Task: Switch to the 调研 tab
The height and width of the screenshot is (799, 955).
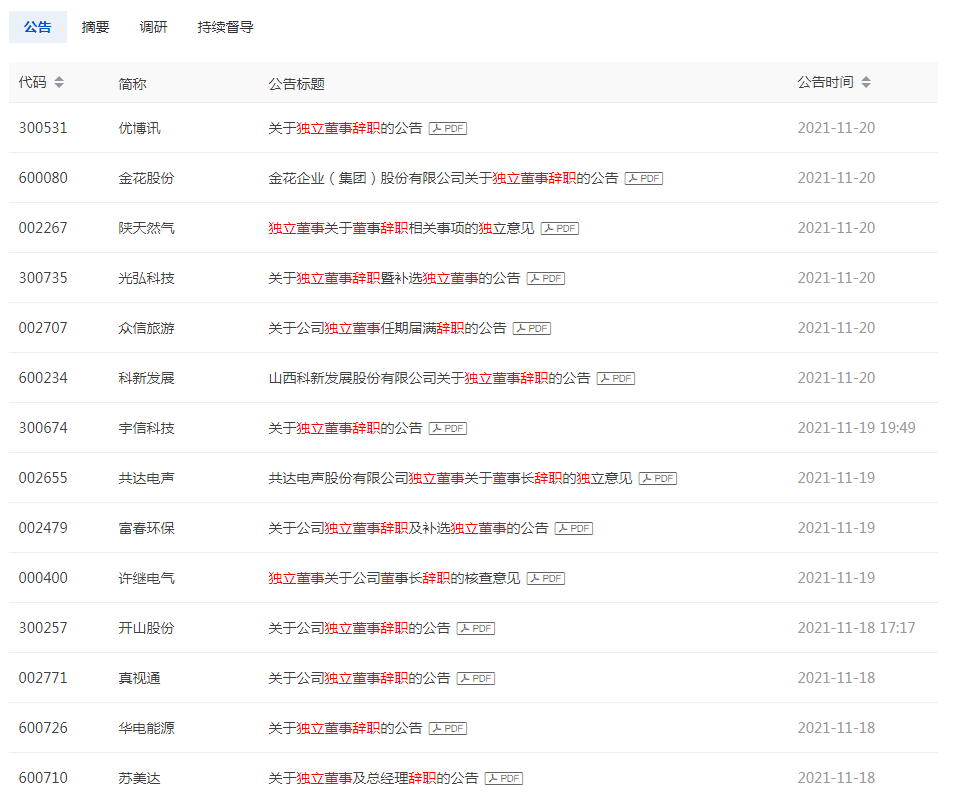Action: pos(154,27)
